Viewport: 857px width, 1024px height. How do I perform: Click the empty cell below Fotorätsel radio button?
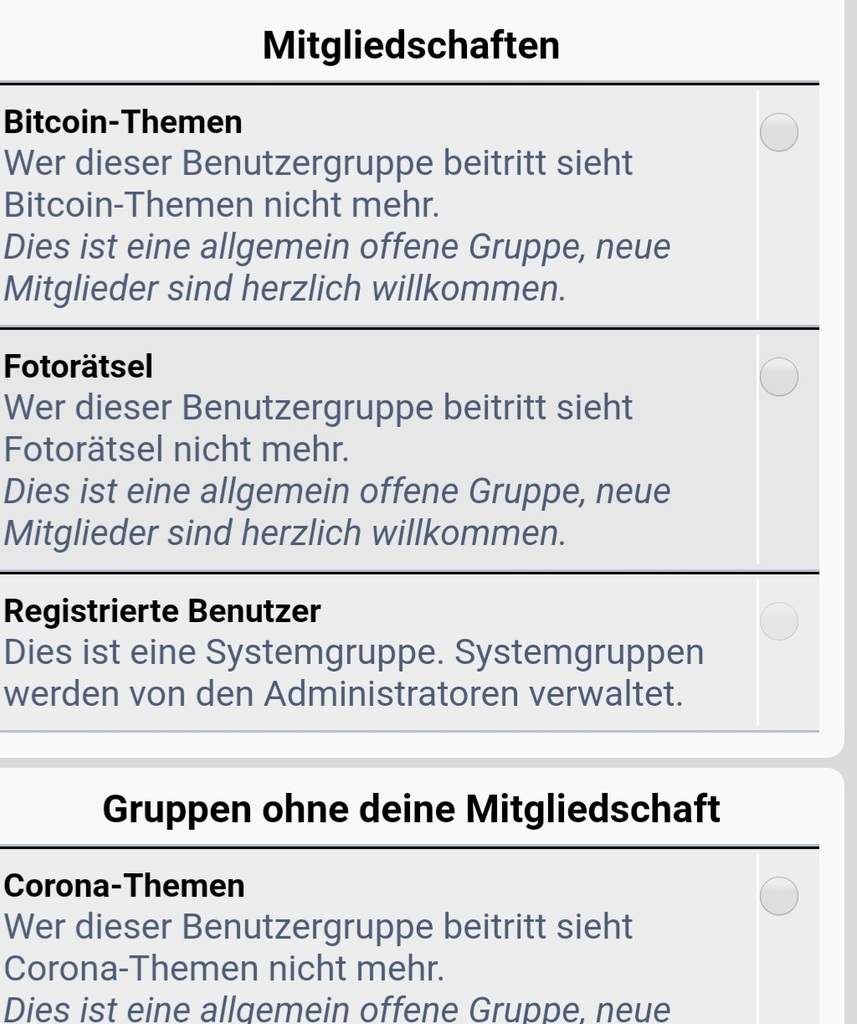click(788, 482)
